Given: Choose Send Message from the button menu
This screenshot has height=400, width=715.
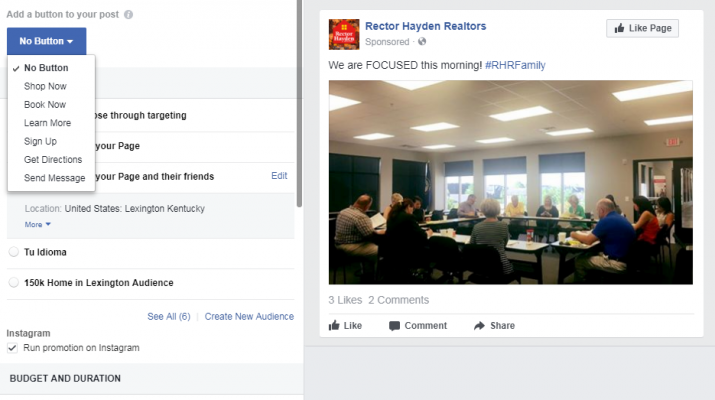Looking at the screenshot, I should click(x=54, y=178).
